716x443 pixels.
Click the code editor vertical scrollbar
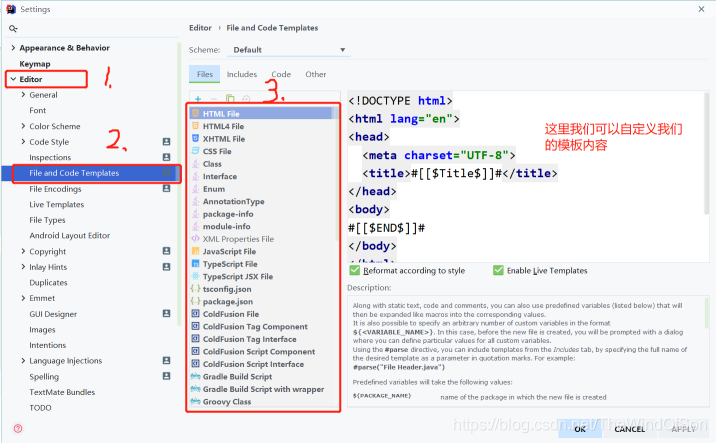pyautogui.click(x=706, y=153)
